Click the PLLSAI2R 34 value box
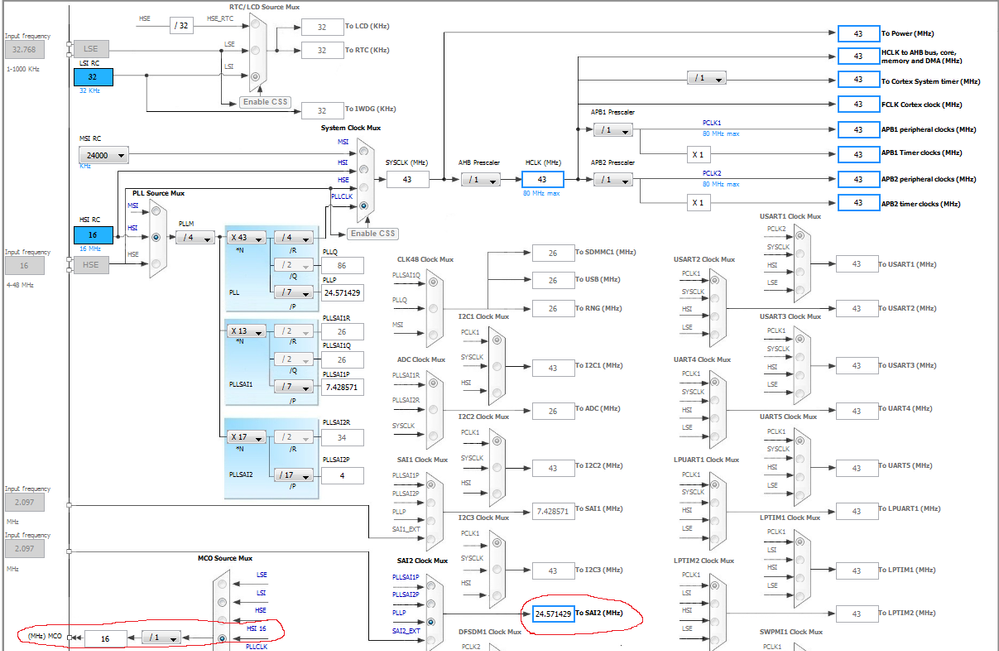 point(342,438)
